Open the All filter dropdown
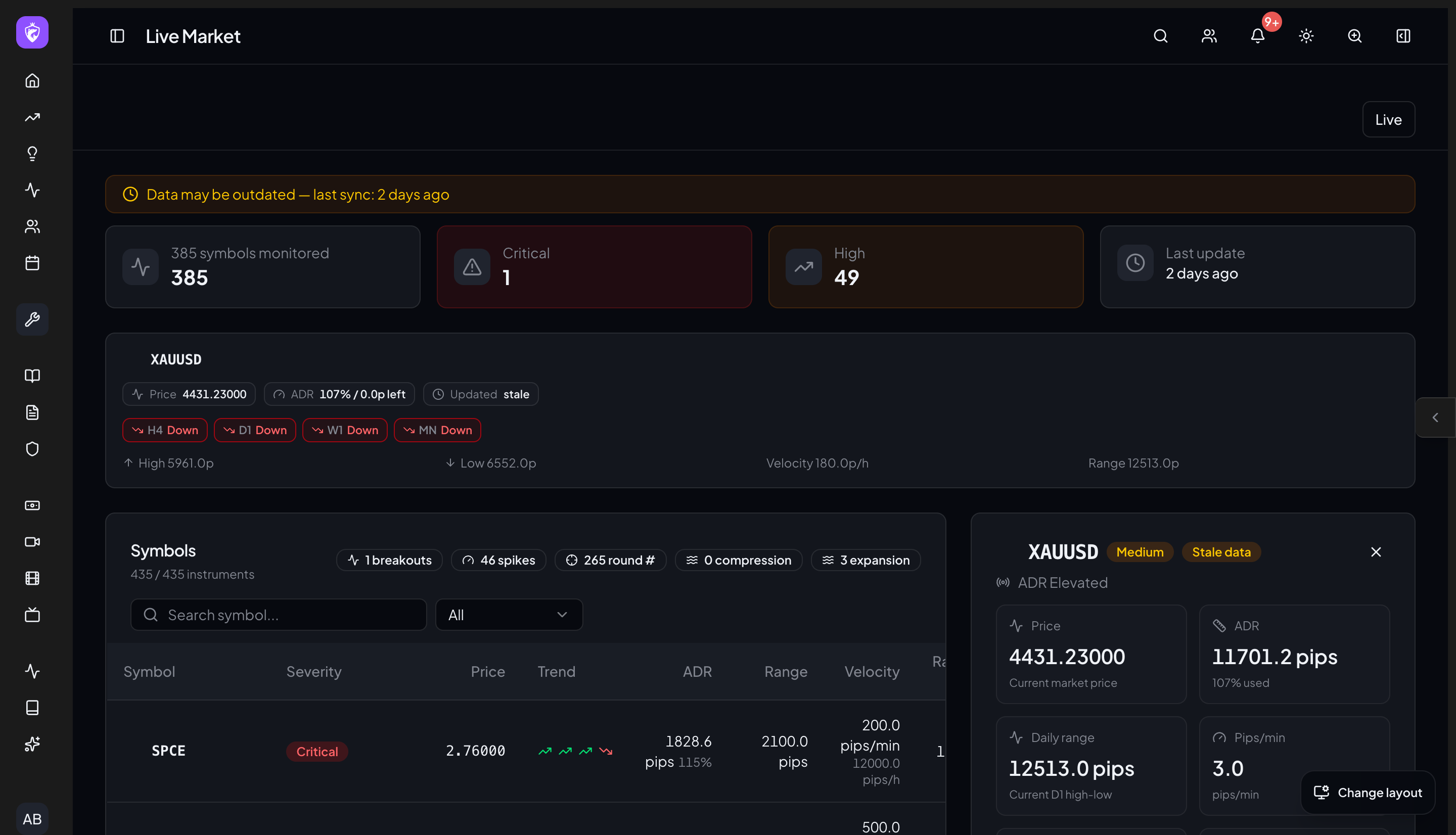The image size is (1456, 835). (x=509, y=615)
